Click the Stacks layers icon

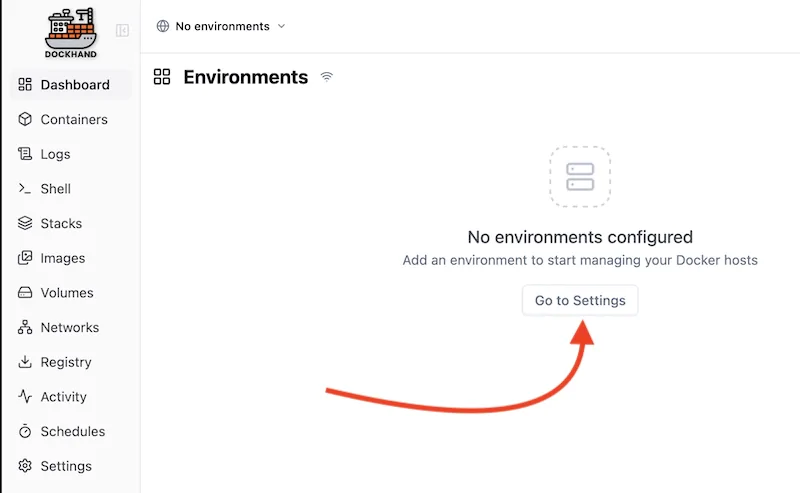click(x=25, y=224)
